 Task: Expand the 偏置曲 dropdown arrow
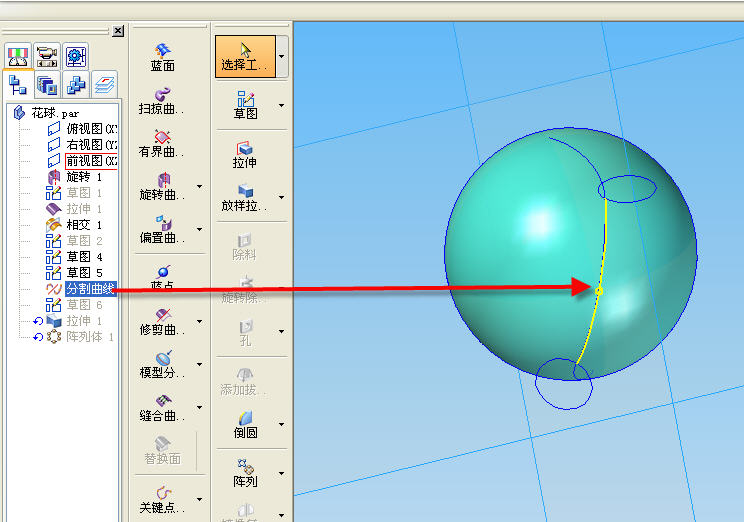[199, 229]
